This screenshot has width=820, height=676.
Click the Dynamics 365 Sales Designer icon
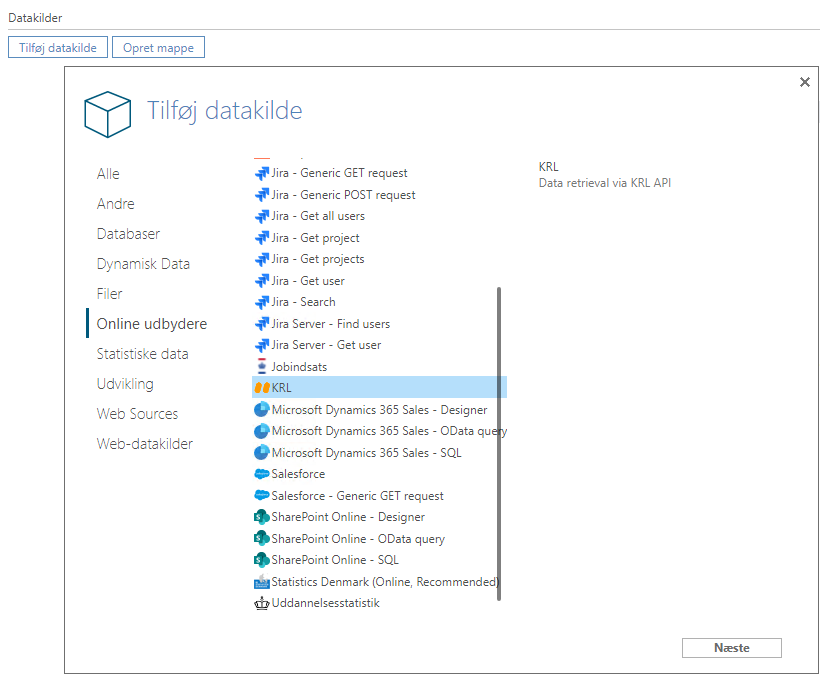[x=261, y=409]
